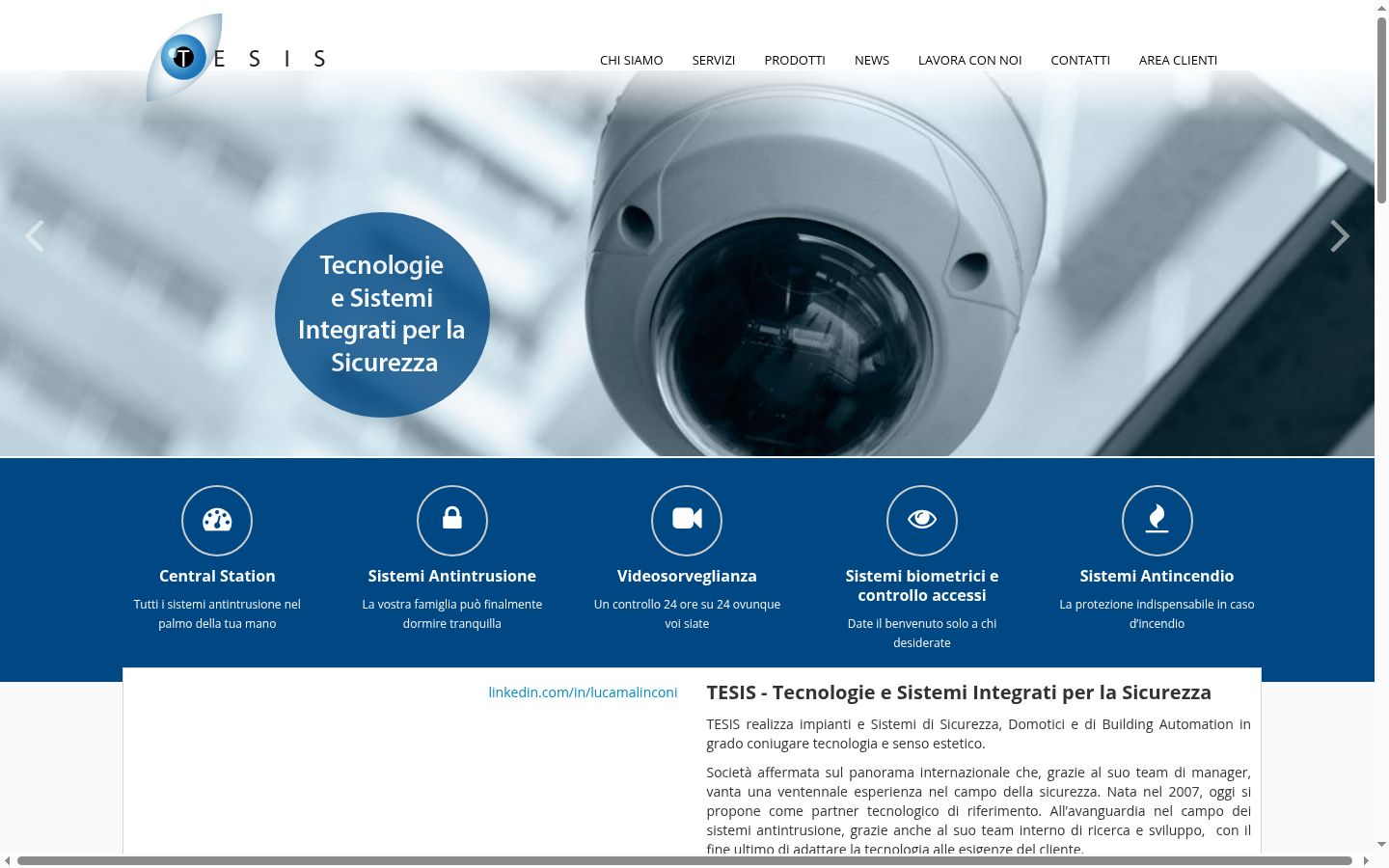Open the CHI SIAMO menu

click(632, 60)
